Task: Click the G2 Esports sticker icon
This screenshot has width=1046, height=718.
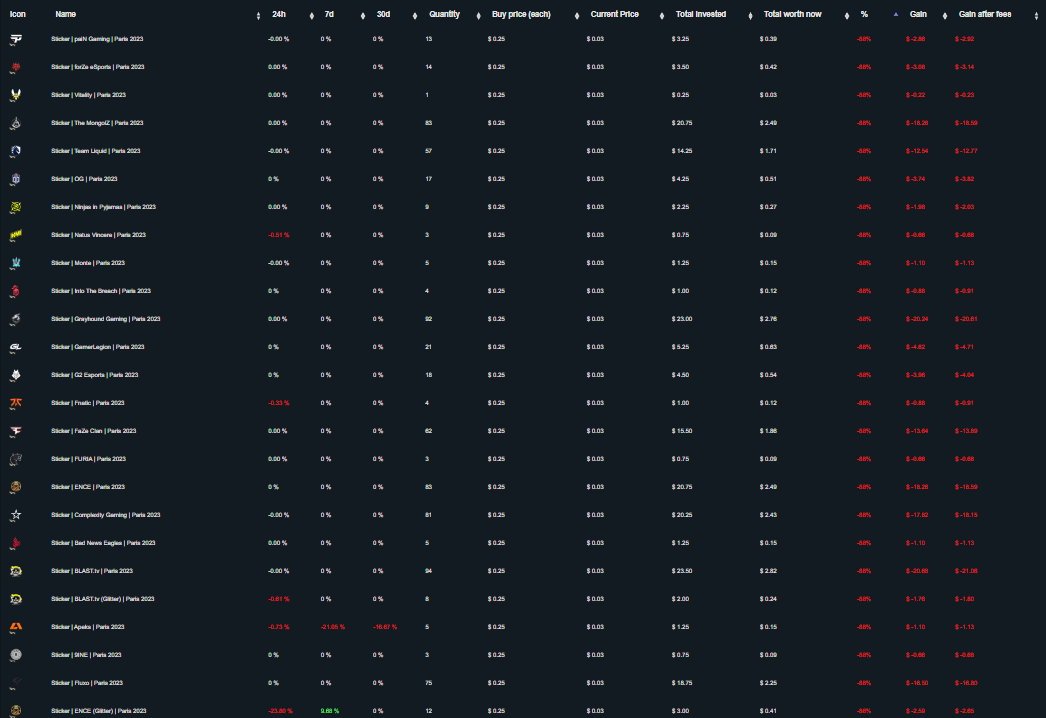Action: coord(16,376)
